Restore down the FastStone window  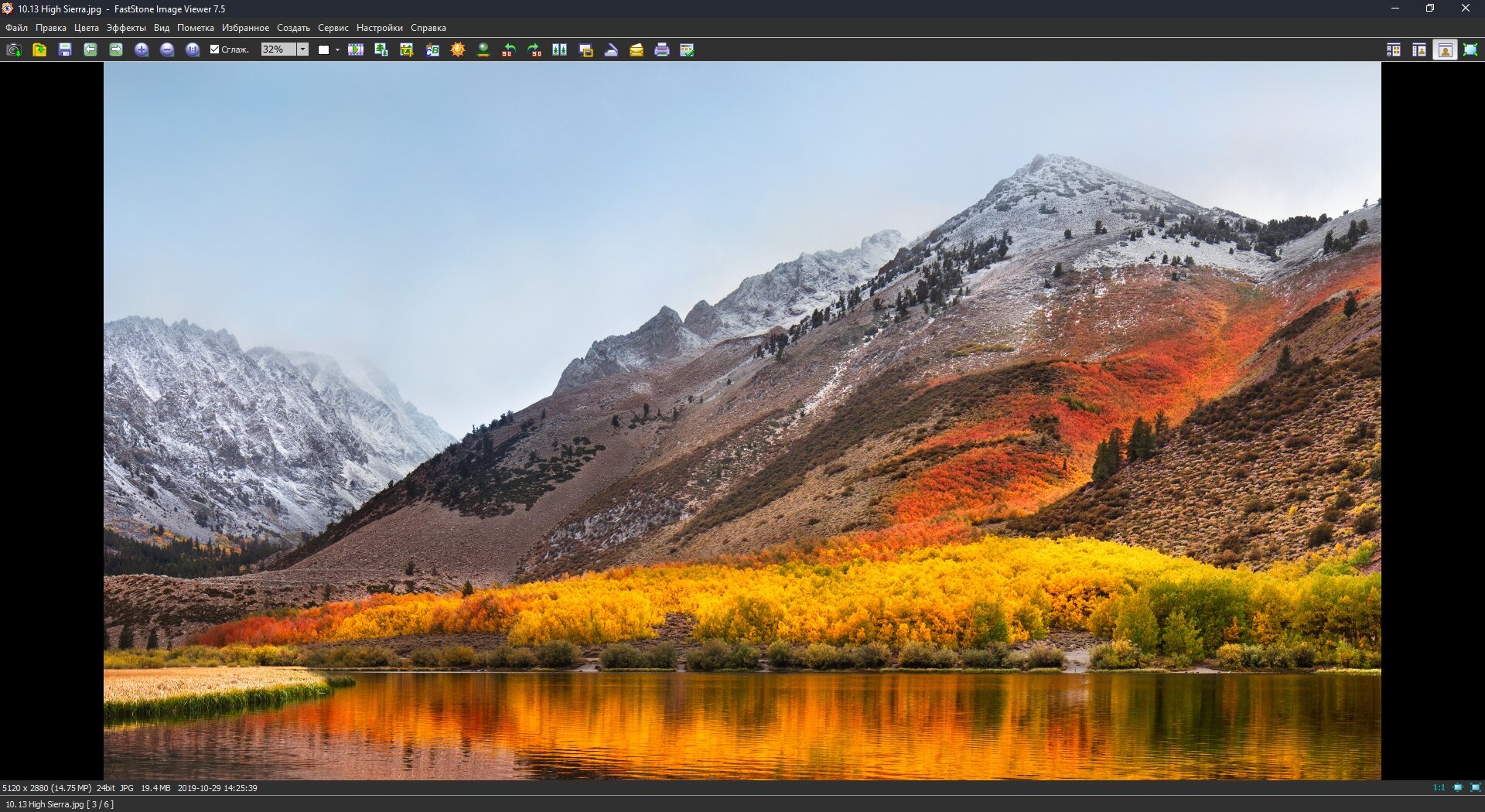click(1430, 9)
